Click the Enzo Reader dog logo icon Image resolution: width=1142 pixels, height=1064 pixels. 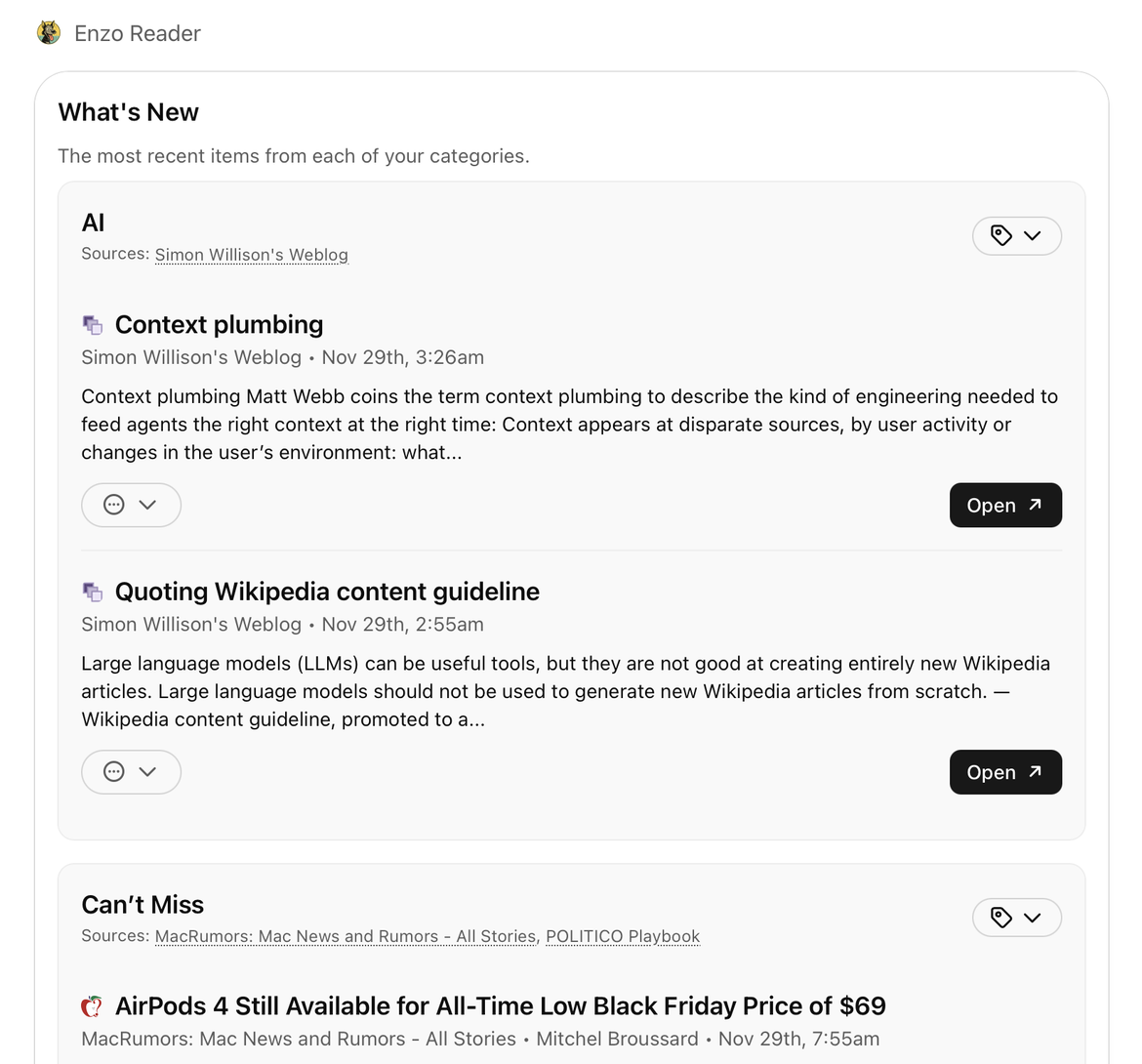click(x=48, y=33)
